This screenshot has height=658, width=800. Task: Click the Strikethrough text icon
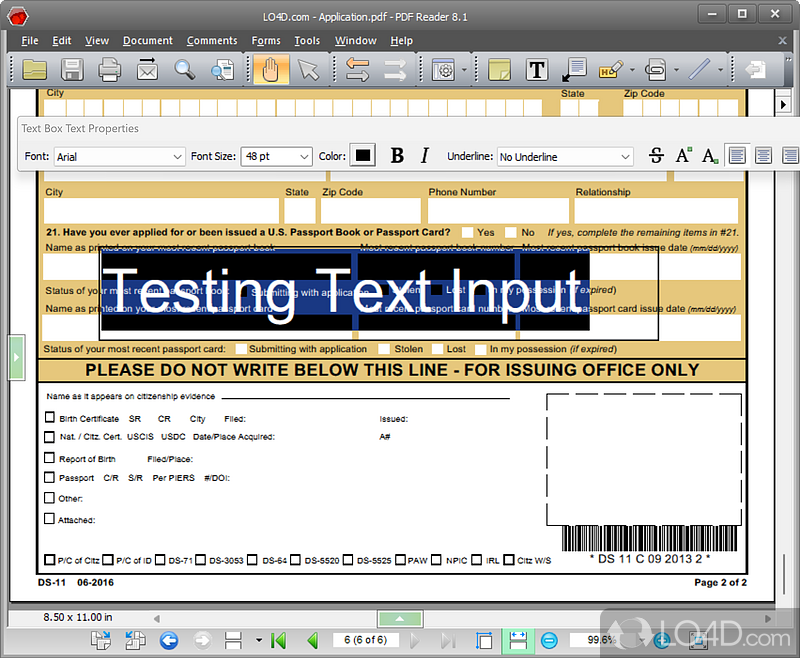tap(656, 156)
